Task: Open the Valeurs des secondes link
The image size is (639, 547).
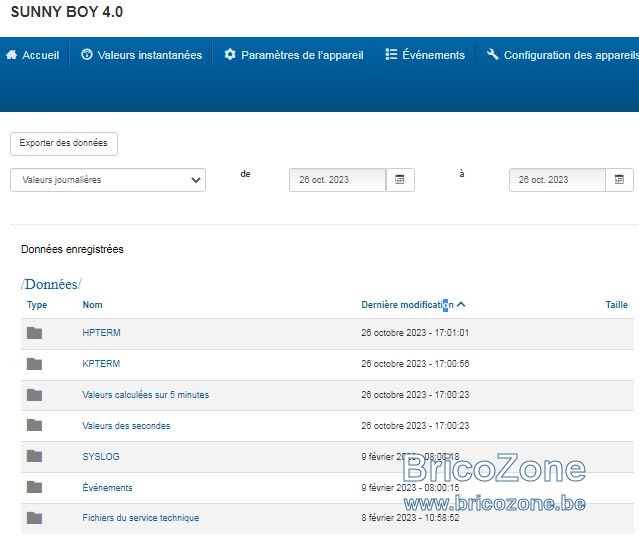Action: point(126,426)
